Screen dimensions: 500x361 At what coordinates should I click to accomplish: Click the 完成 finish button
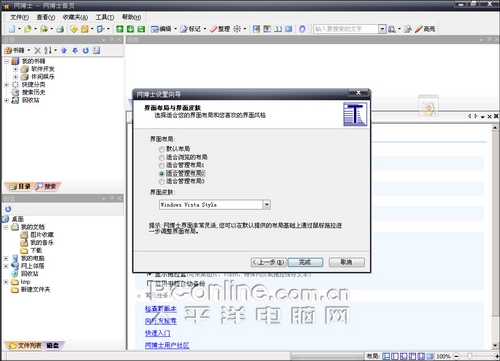tap(305, 262)
